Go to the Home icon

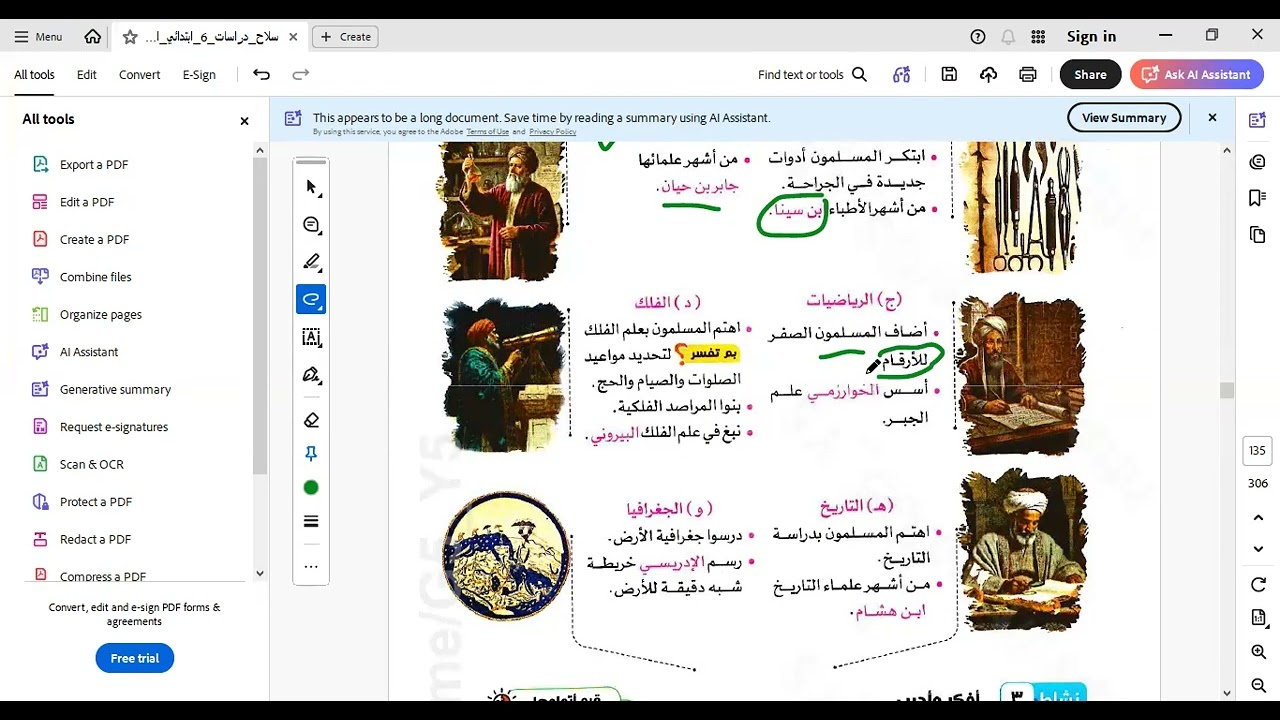coord(93,37)
